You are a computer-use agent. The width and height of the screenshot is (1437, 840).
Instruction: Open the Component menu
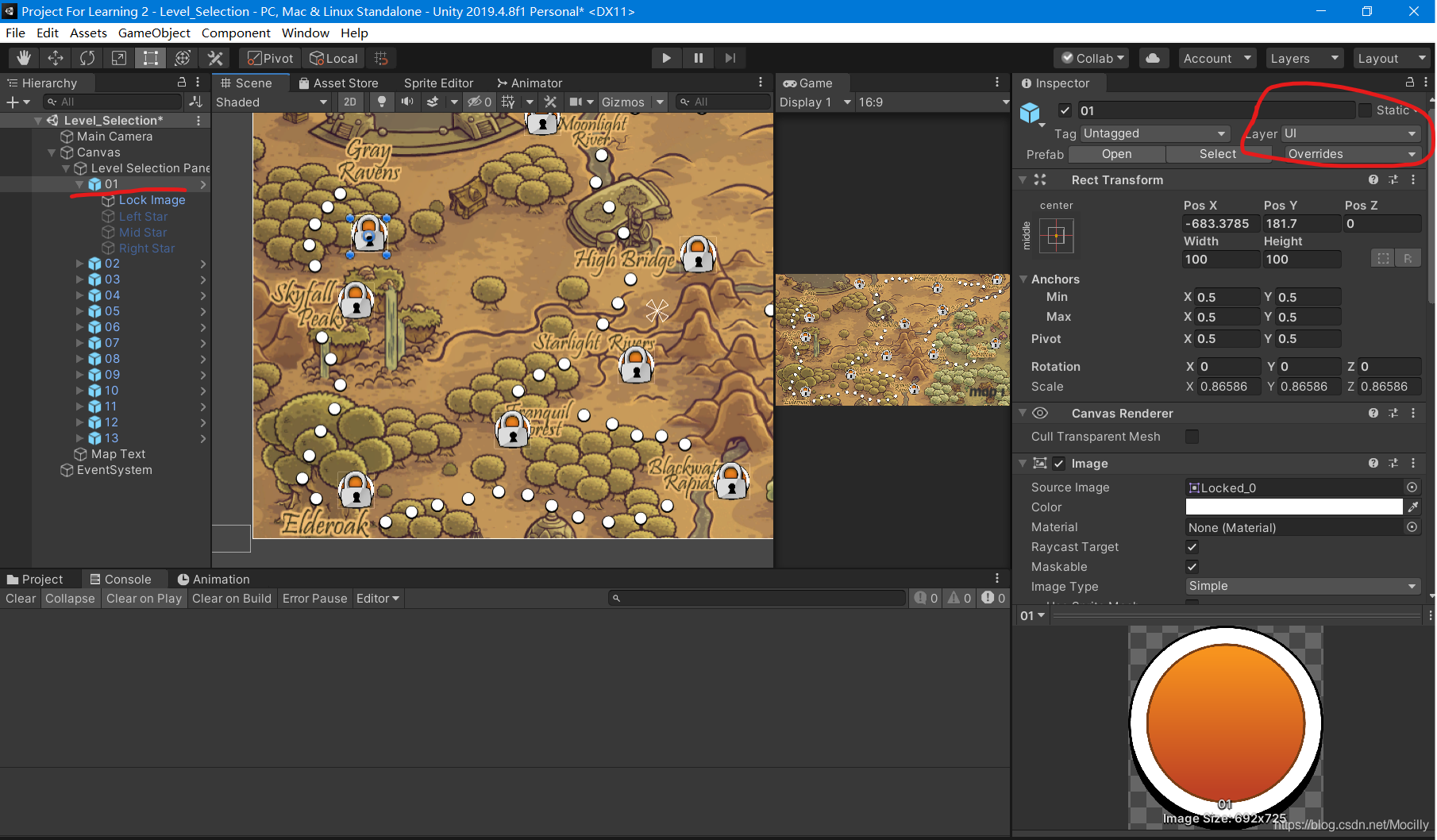tap(236, 33)
